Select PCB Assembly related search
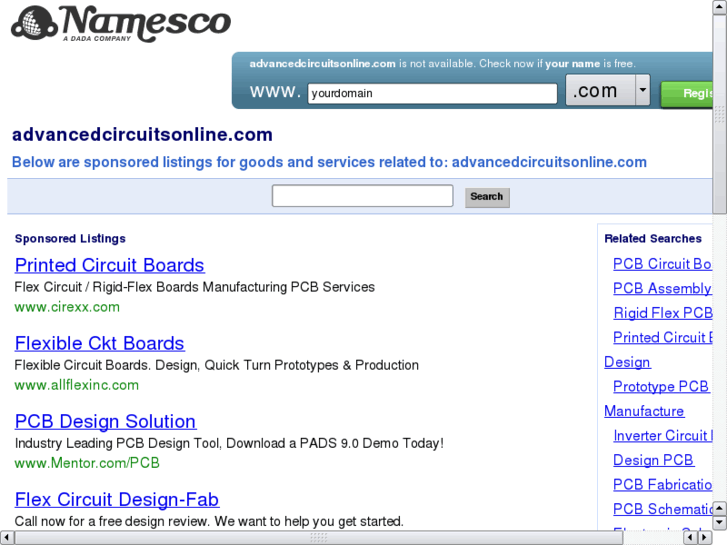The width and height of the screenshot is (727, 545). click(x=661, y=289)
